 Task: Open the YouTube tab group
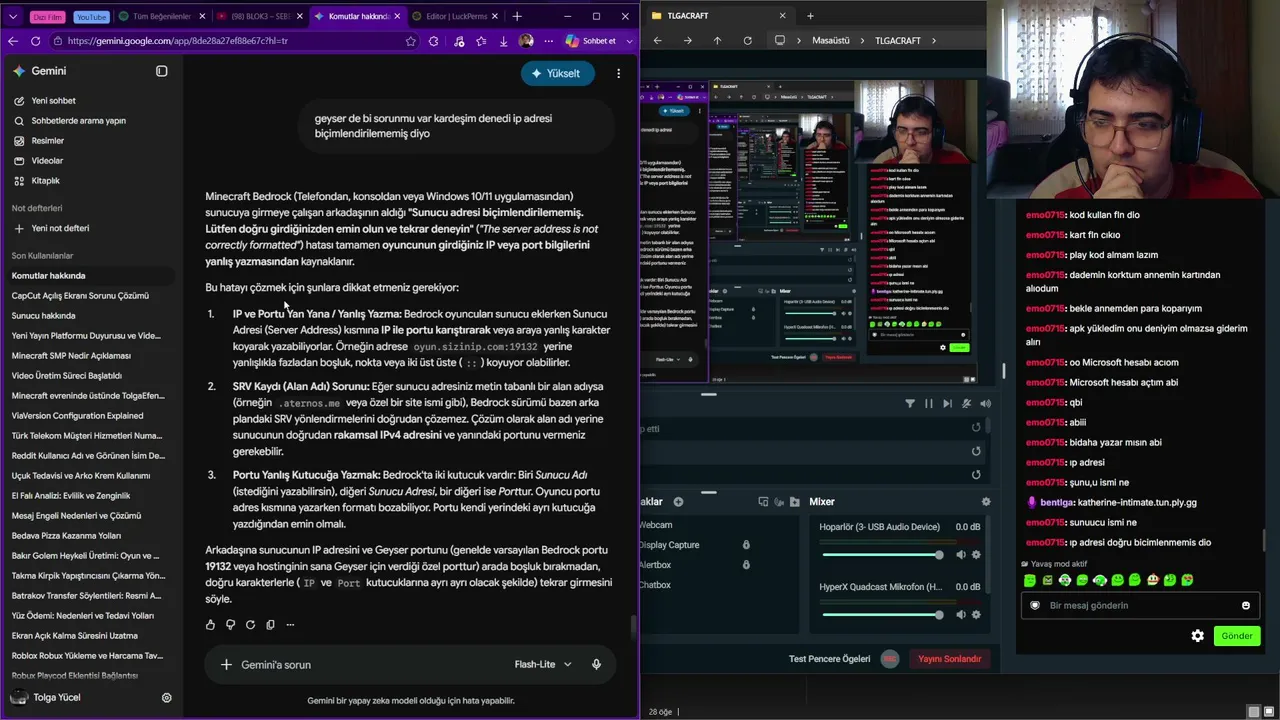tap(91, 17)
